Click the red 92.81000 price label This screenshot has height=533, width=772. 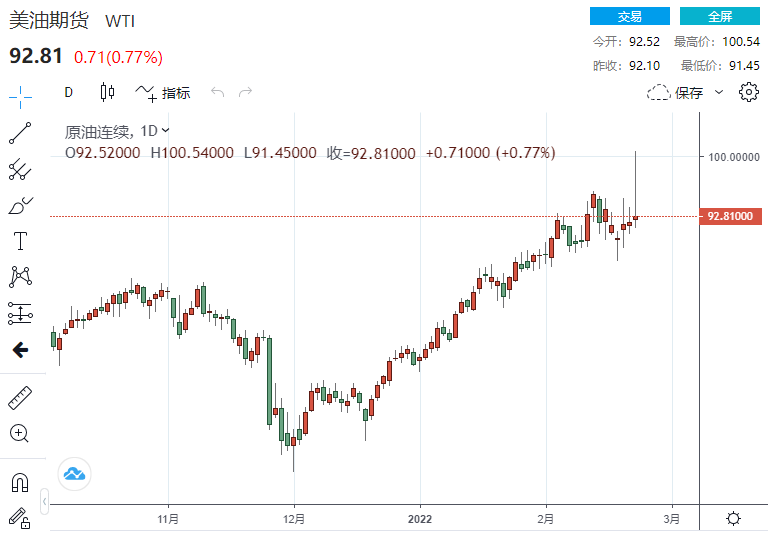tap(733, 216)
